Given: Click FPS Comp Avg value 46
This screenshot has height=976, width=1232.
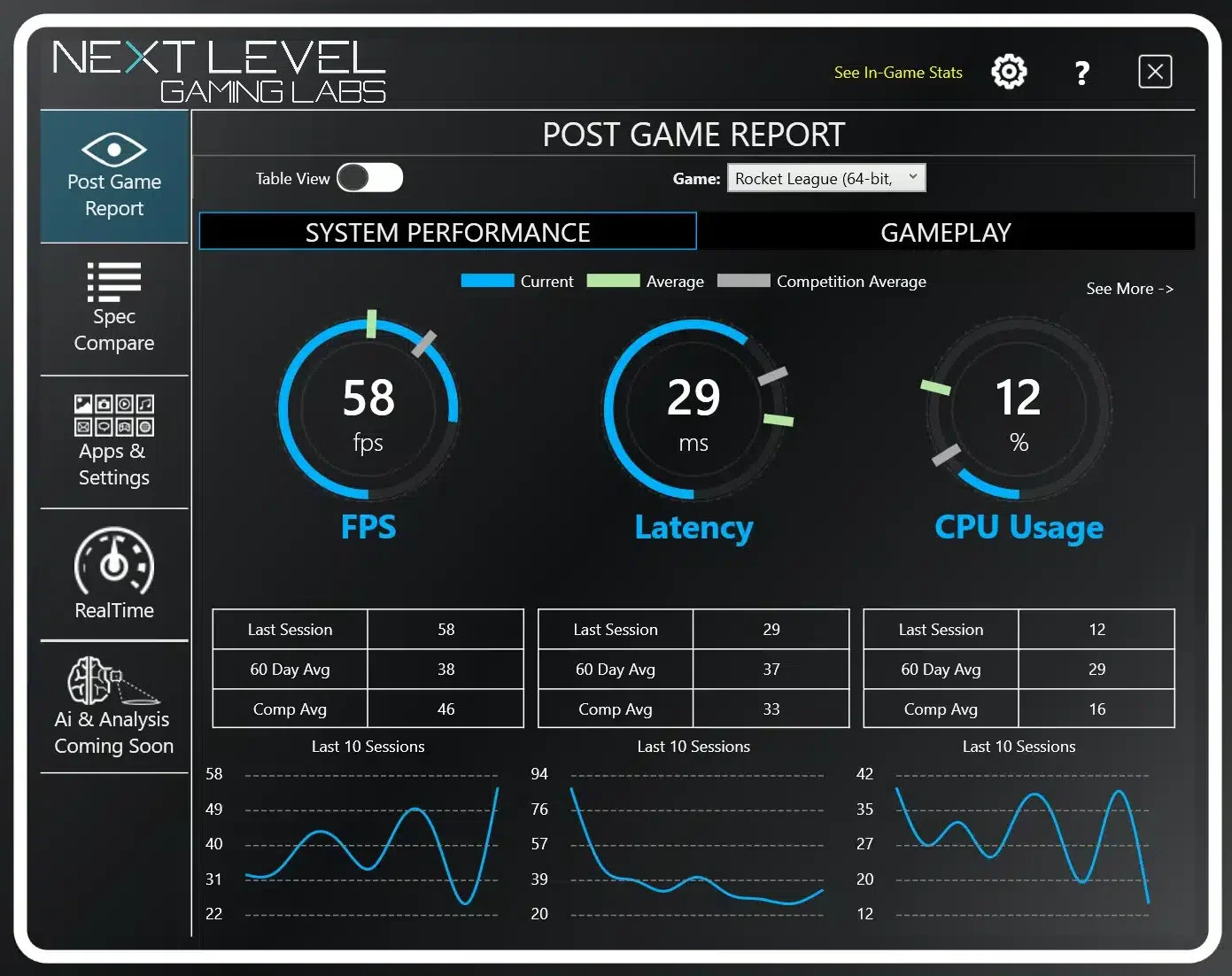Looking at the screenshot, I should pyautogui.click(x=446, y=709).
